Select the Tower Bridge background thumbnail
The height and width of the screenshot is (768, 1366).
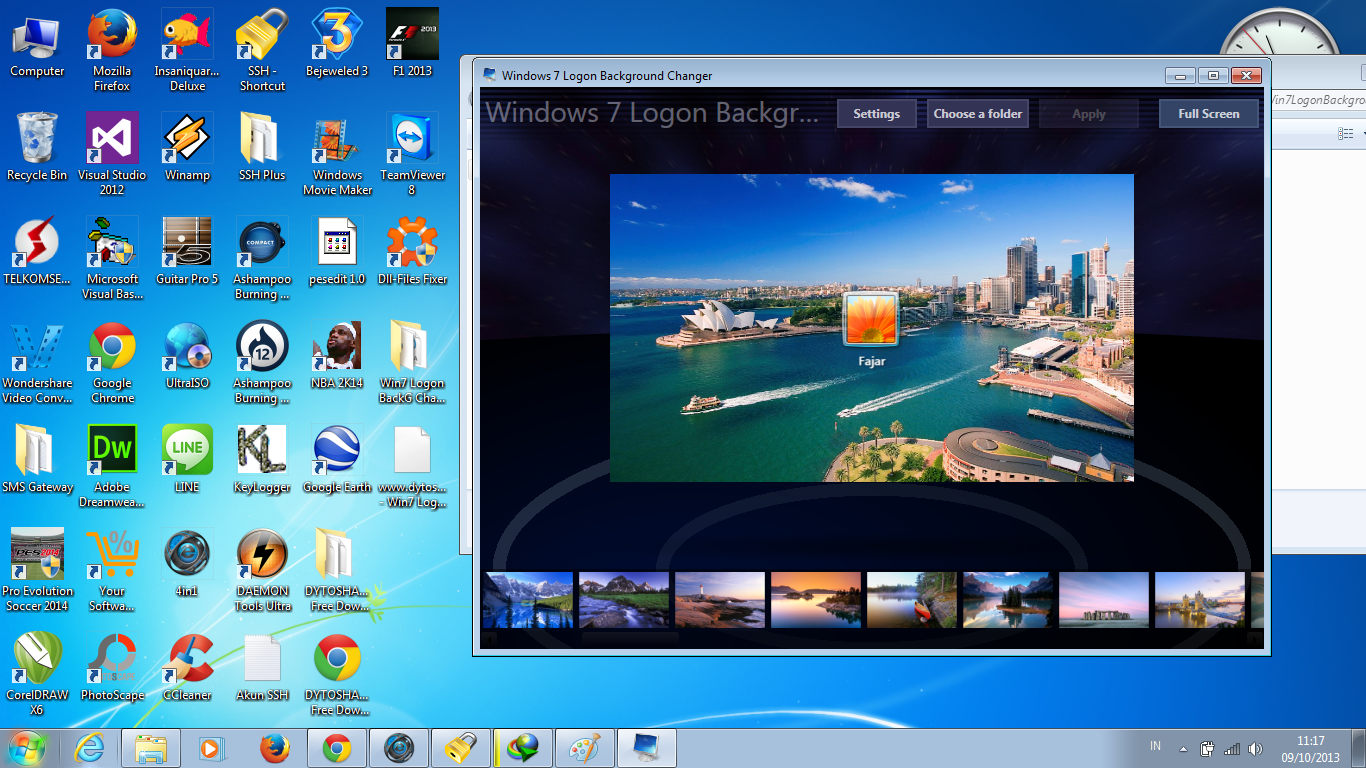point(1199,598)
